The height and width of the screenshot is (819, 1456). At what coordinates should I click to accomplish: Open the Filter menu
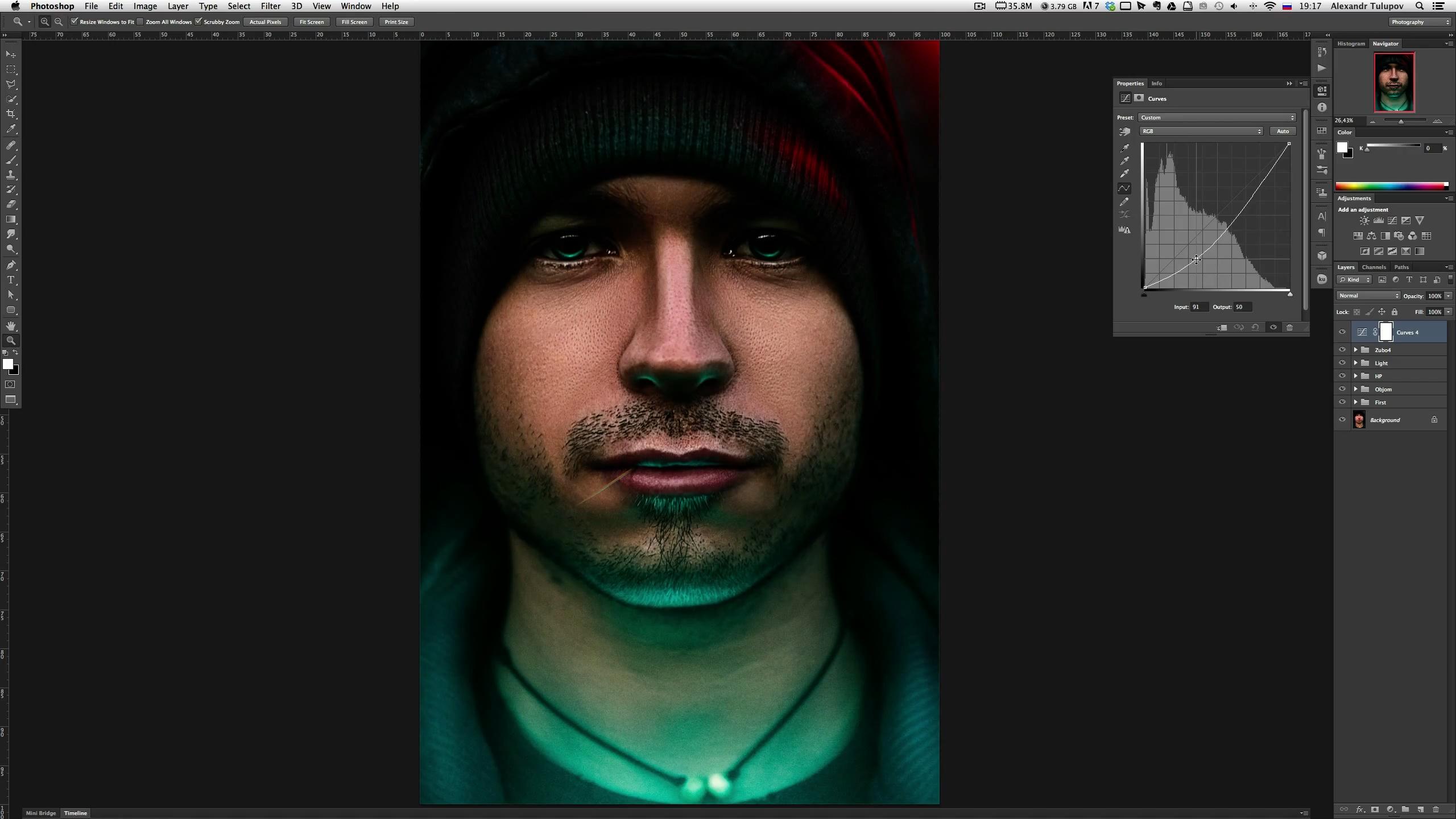270,6
